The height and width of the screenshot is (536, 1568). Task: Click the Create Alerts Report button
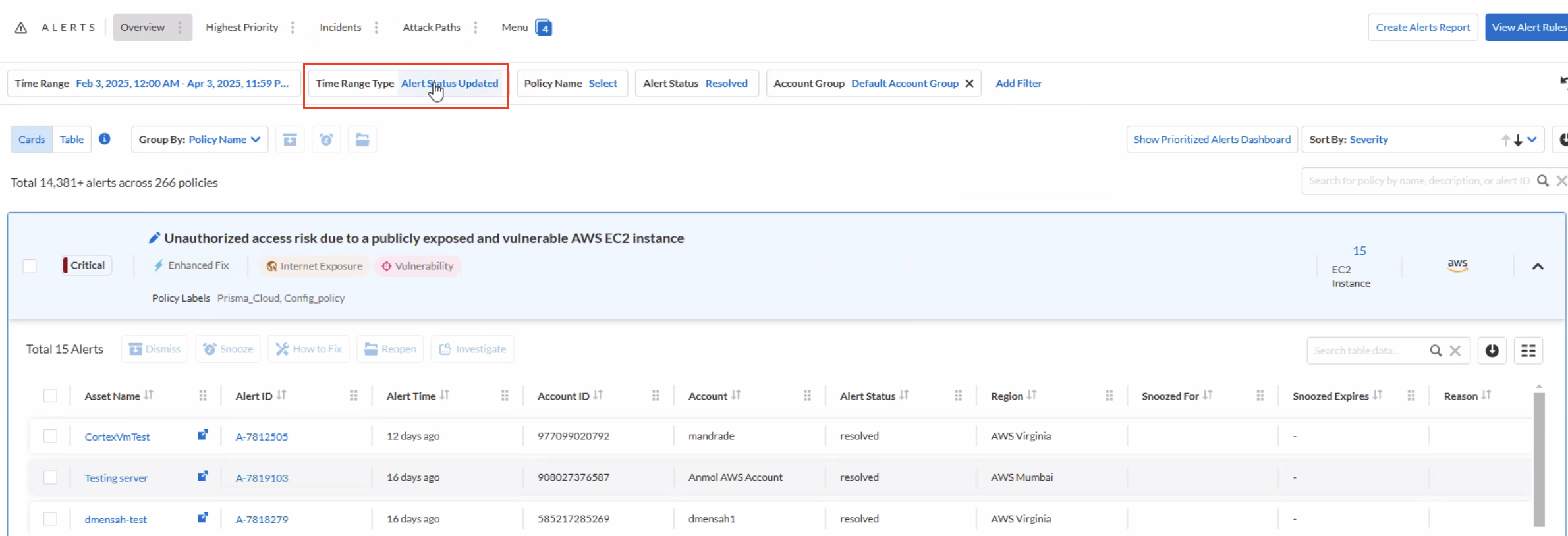tap(1423, 28)
